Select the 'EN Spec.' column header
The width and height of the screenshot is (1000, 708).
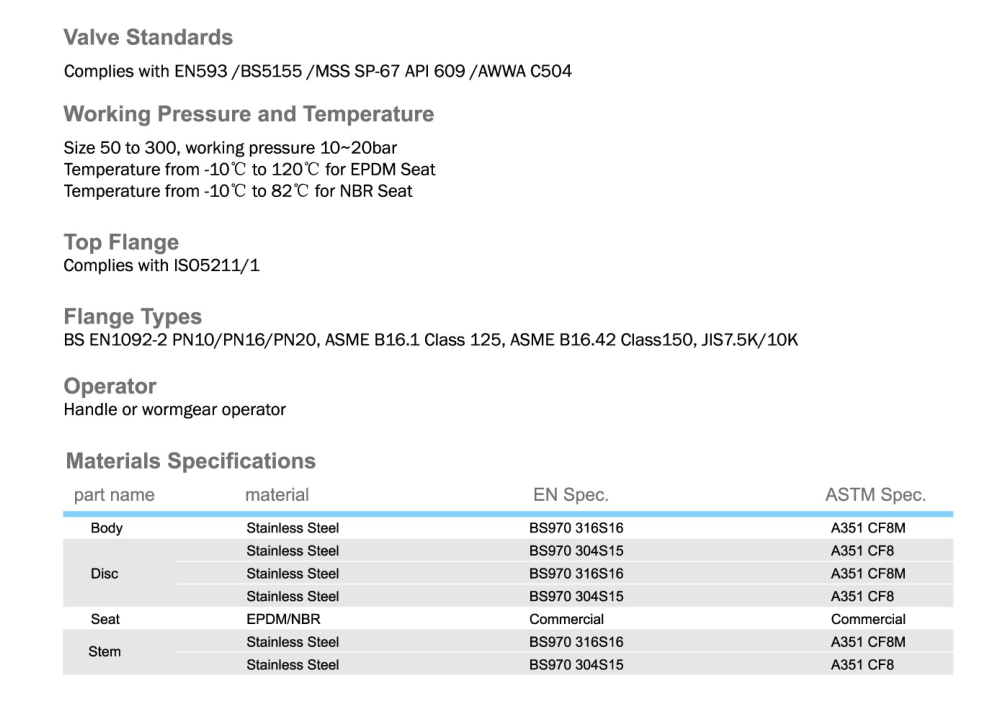pyautogui.click(x=570, y=495)
